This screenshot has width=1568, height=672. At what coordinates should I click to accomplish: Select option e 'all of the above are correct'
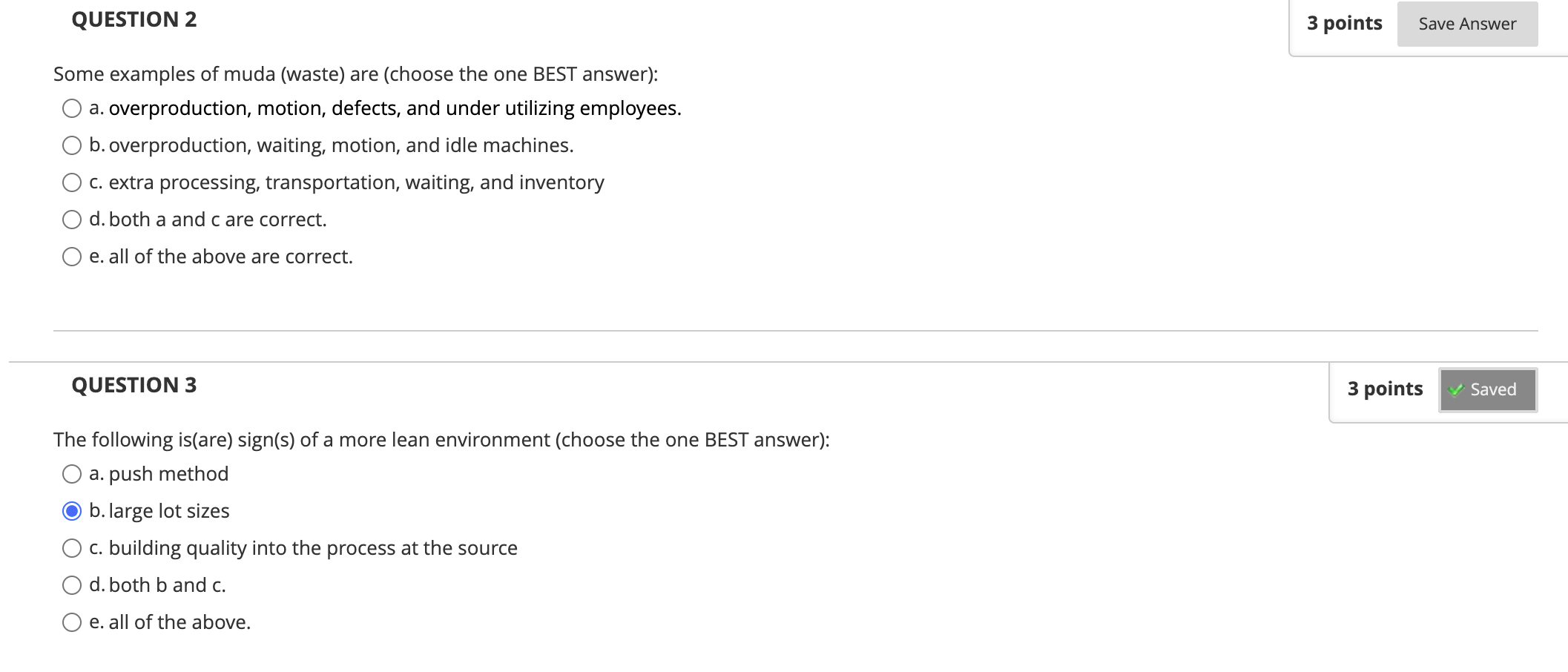pyautogui.click(x=70, y=256)
